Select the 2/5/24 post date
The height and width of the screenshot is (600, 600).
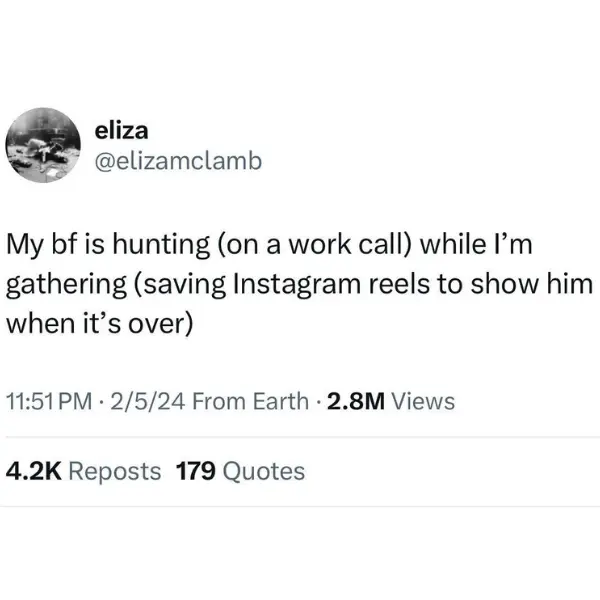[150, 402]
